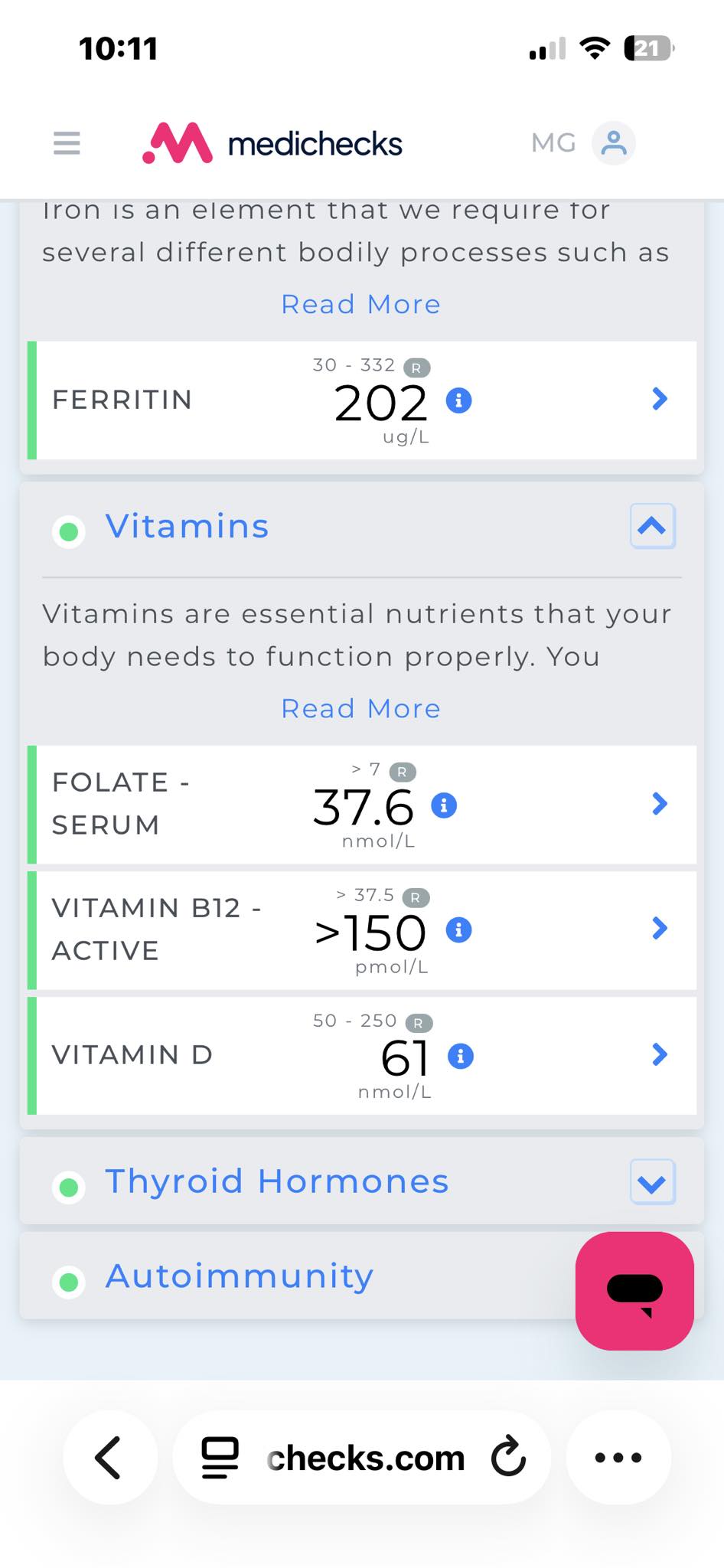This screenshot has width=724, height=1568.
Task: Tap the medichecks logo
Action: tap(272, 143)
